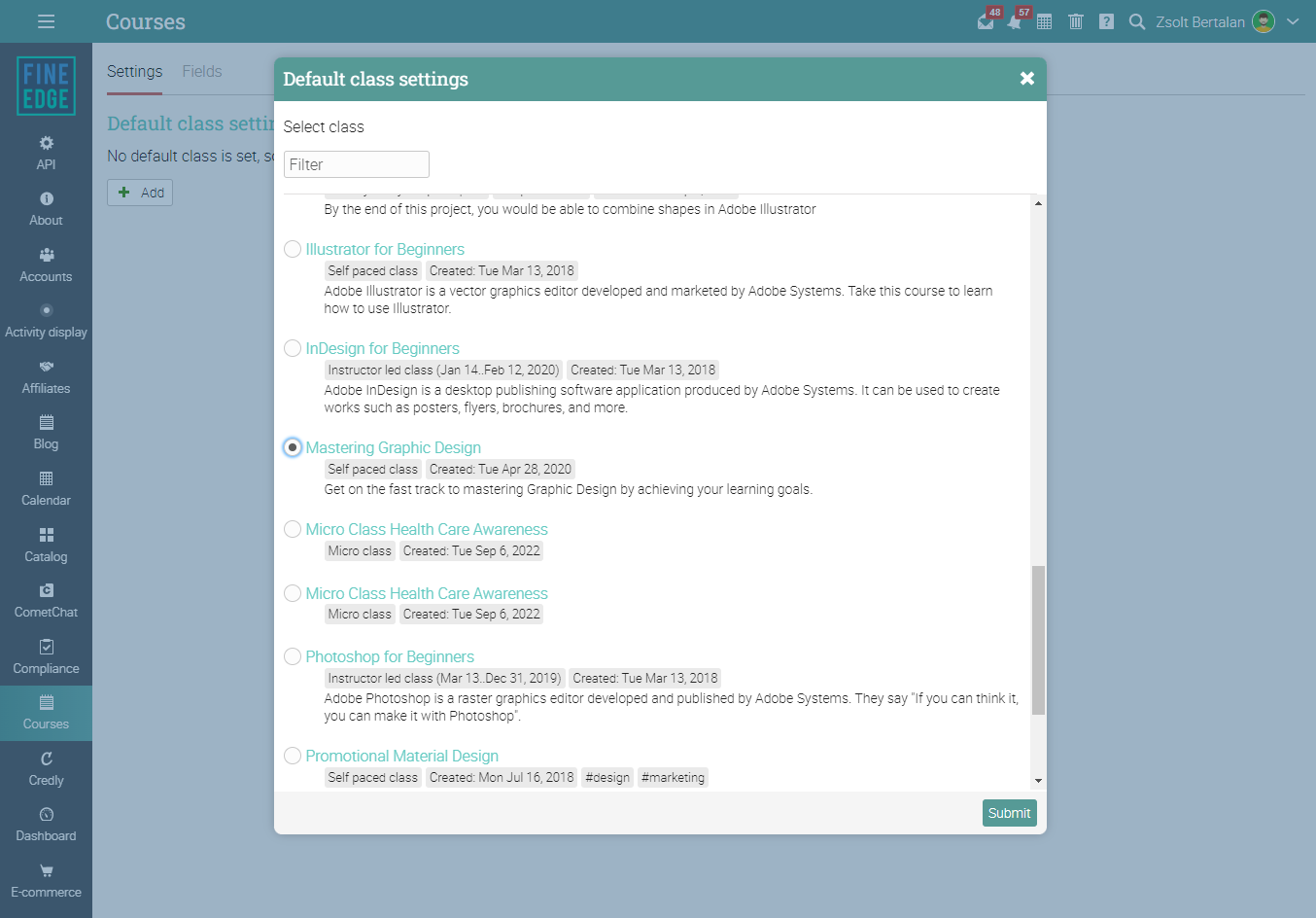Screen dimensions: 1316x918
Task: Open CometChat in the sidebar
Action: [46, 601]
